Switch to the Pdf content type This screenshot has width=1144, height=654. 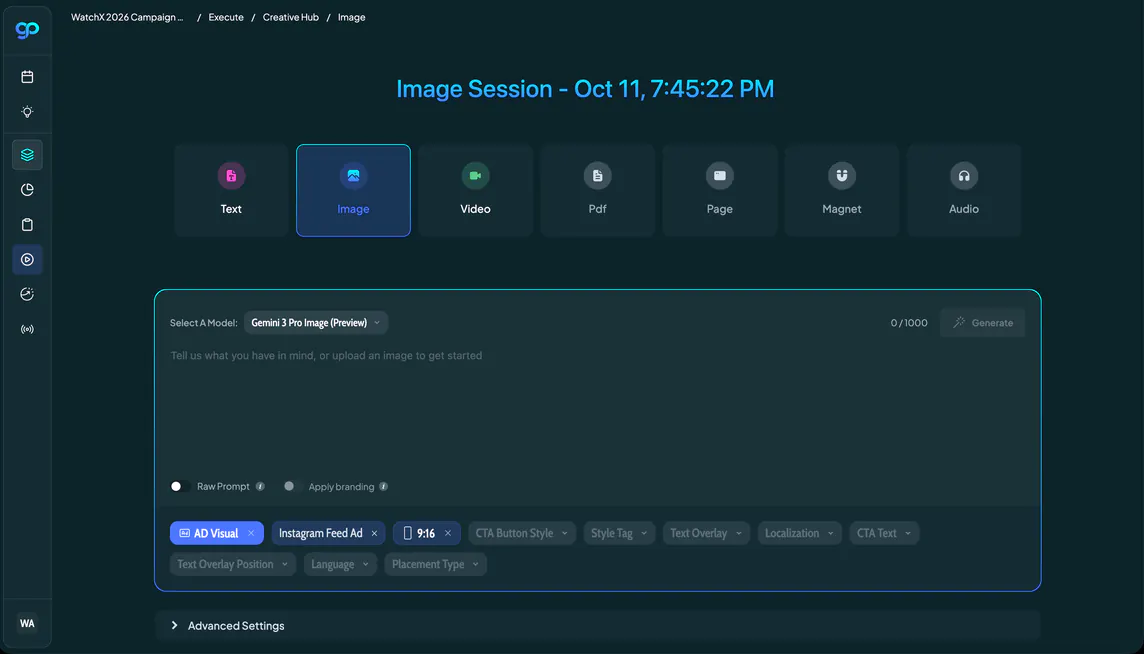click(598, 191)
